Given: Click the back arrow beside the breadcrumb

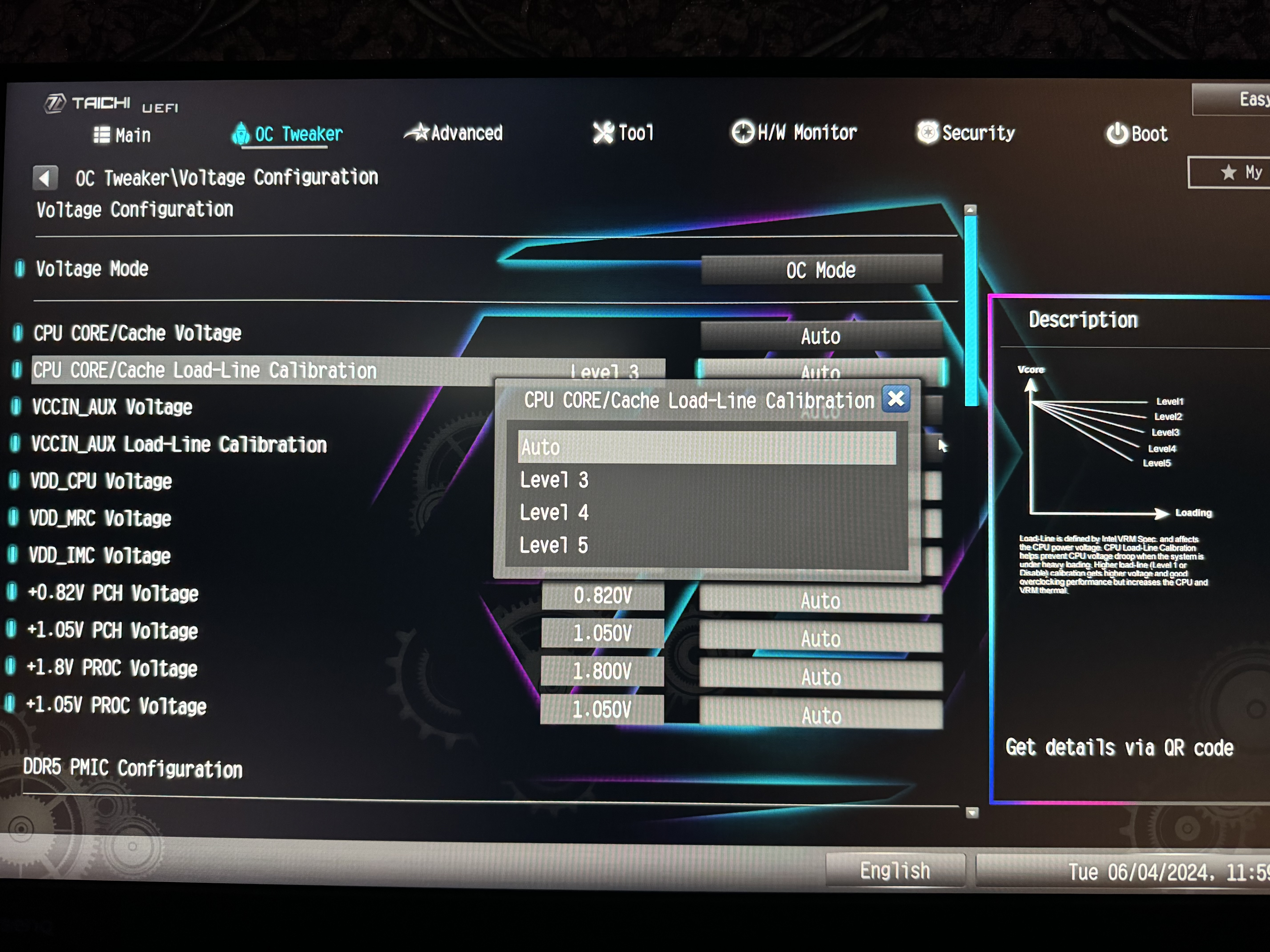Looking at the screenshot, I should [x=45, y=178].
